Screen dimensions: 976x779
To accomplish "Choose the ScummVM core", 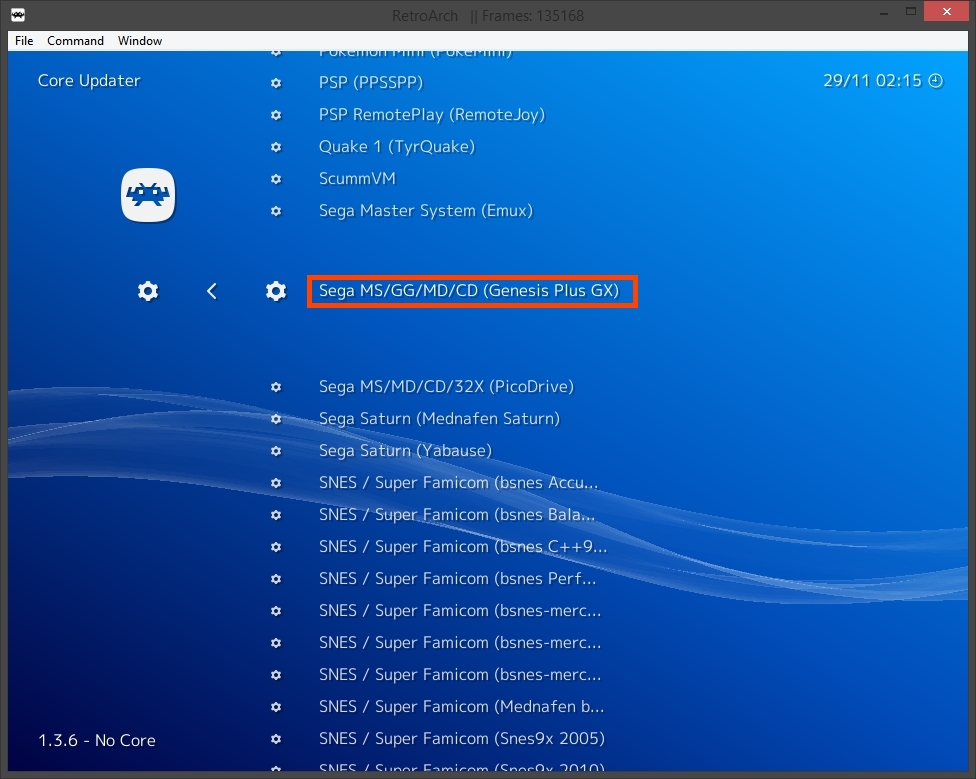I will click(x=357, y=179).
